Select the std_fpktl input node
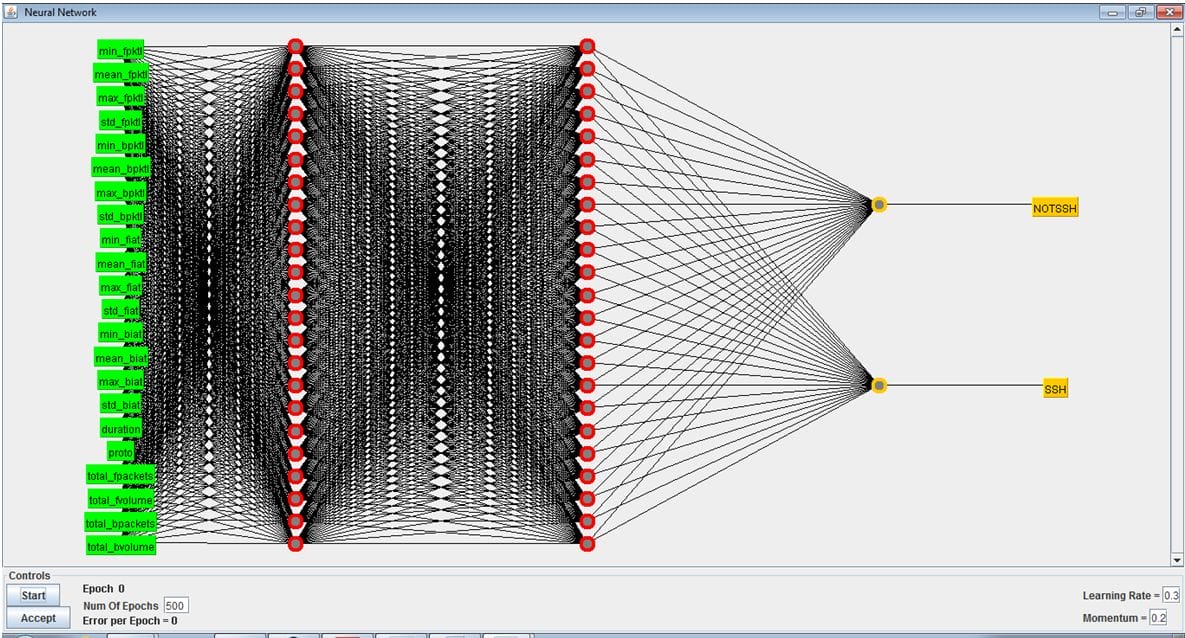 (120, 122)
